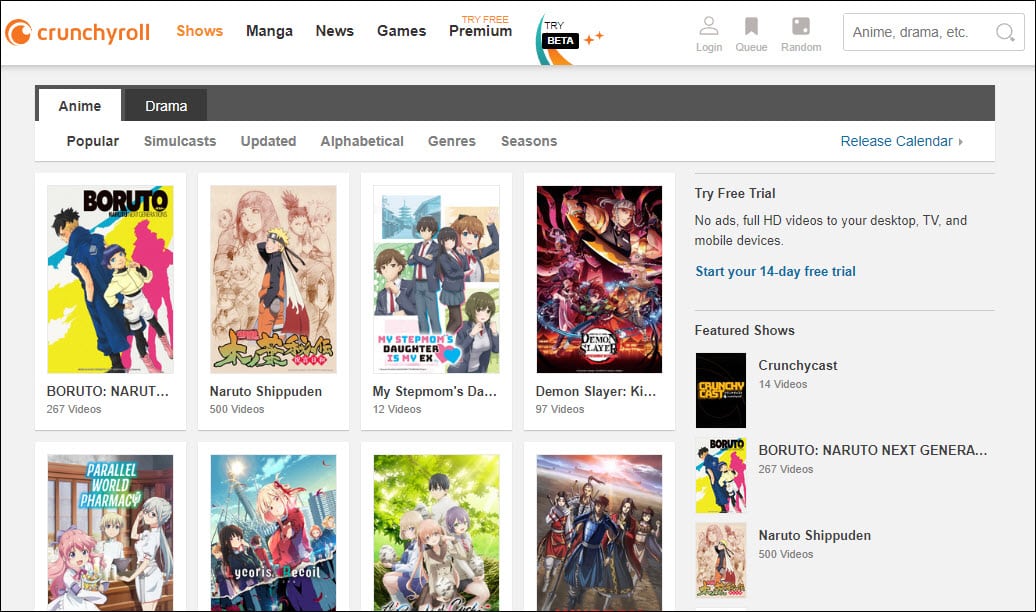Open the Parallel World Pharmacy poster
1036x612 pixels.
[x=110, y=533]
